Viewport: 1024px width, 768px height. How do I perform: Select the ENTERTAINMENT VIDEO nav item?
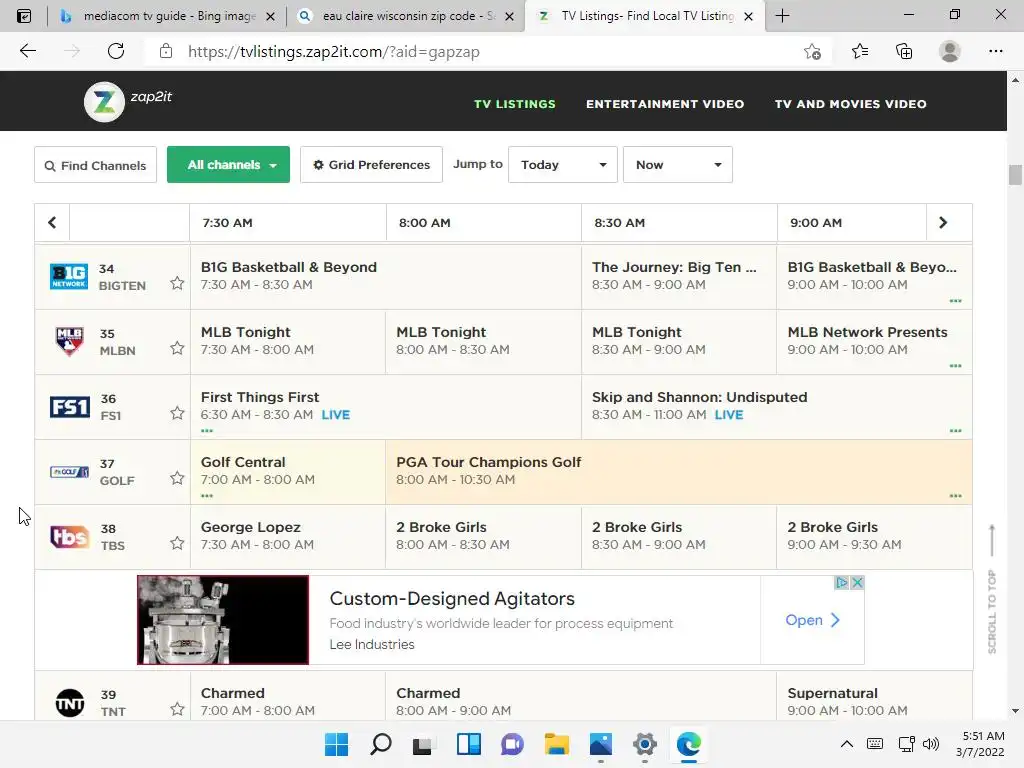pos(665,104)
